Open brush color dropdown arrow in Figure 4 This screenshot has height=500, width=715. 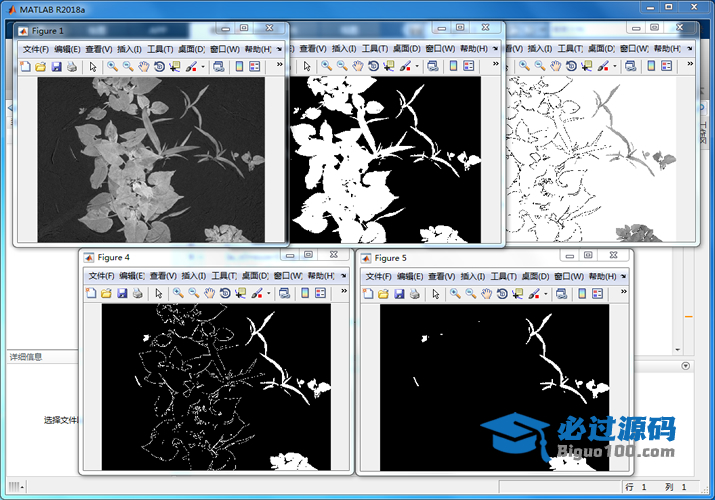pyautogui.click(x=269, y=294)
